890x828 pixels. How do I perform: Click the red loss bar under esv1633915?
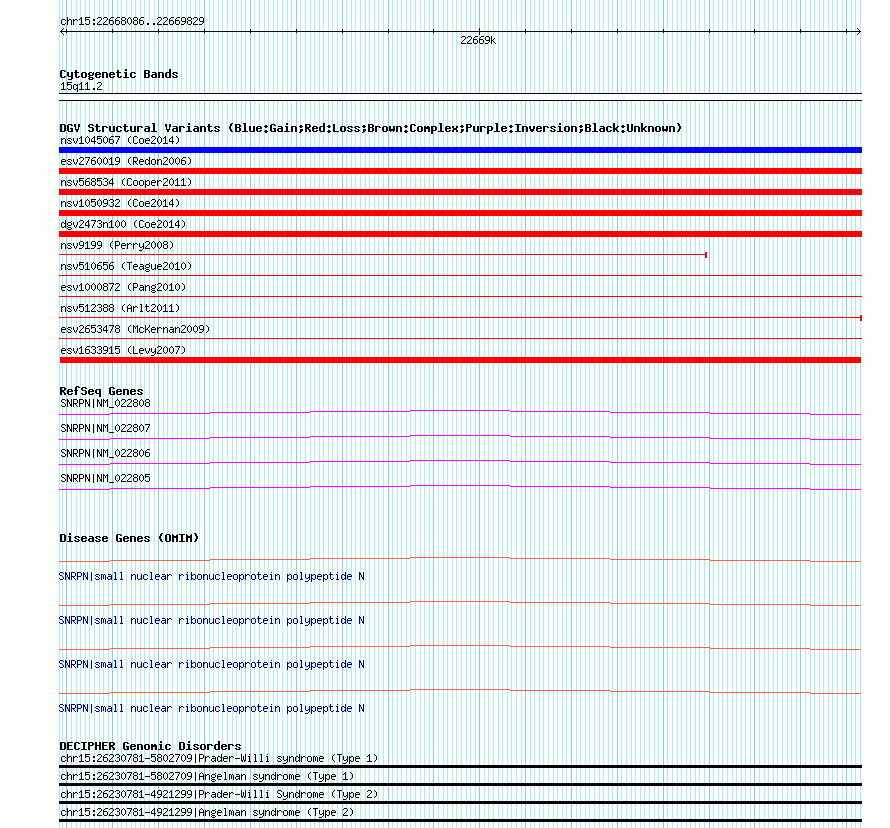point(460,360)
